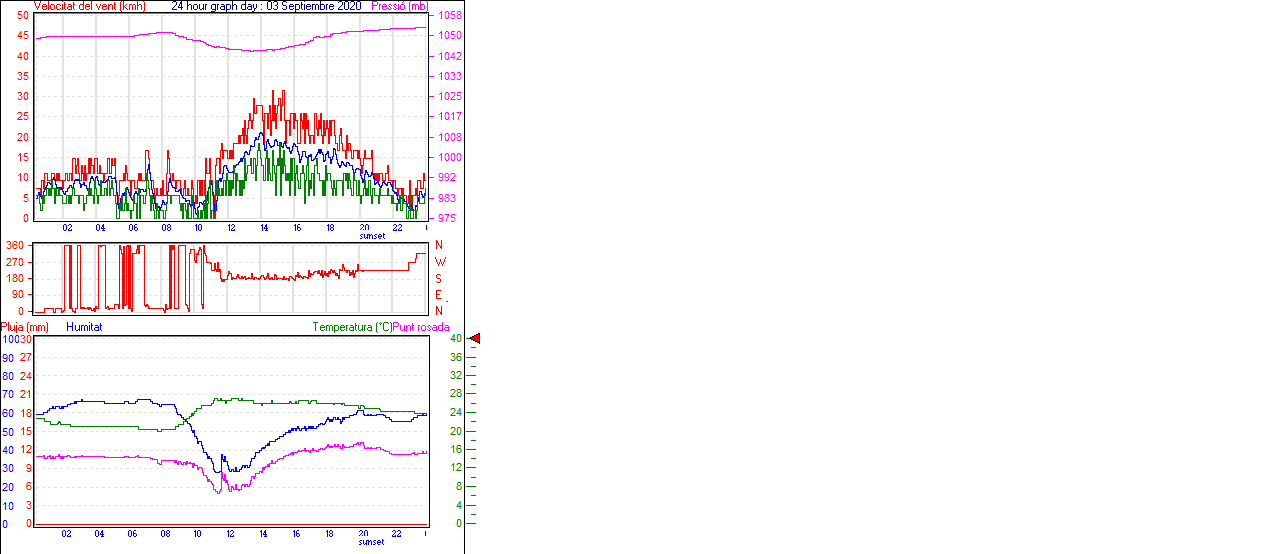Click the 1000 pressure axis value
This screenshot has width=1280, height=554.
click(x=449, y=157)
